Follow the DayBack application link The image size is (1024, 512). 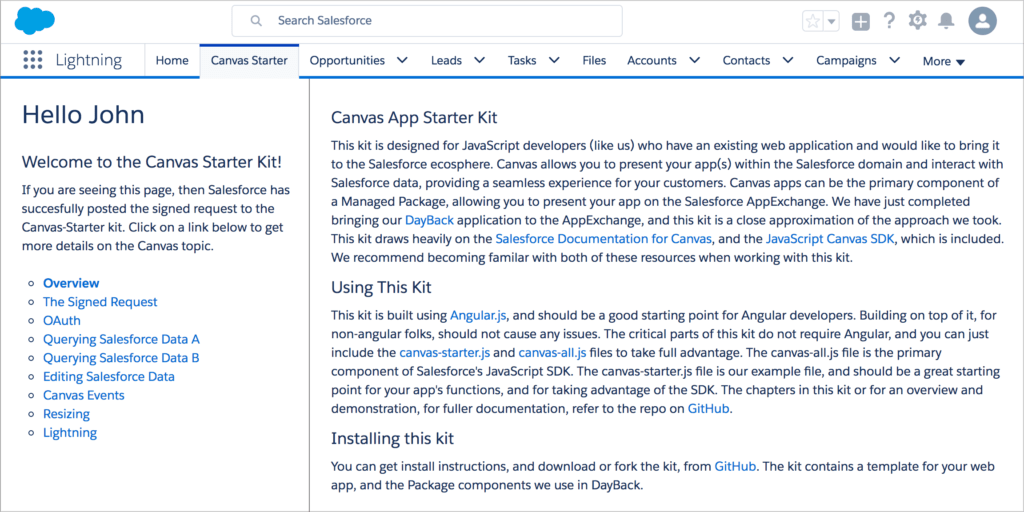pyautogui.click(x=429, y=220)
